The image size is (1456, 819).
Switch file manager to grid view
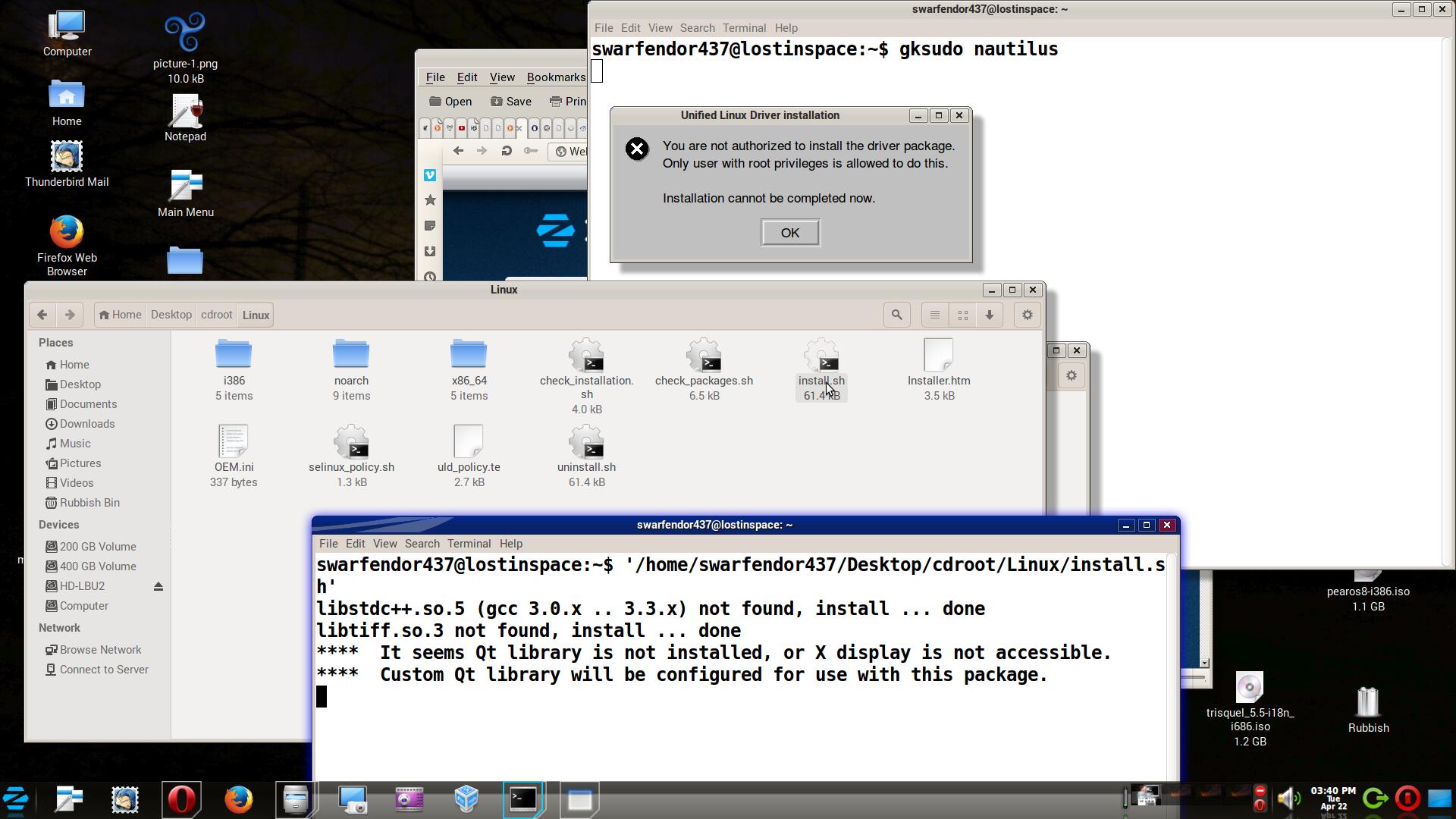[962, 315]
